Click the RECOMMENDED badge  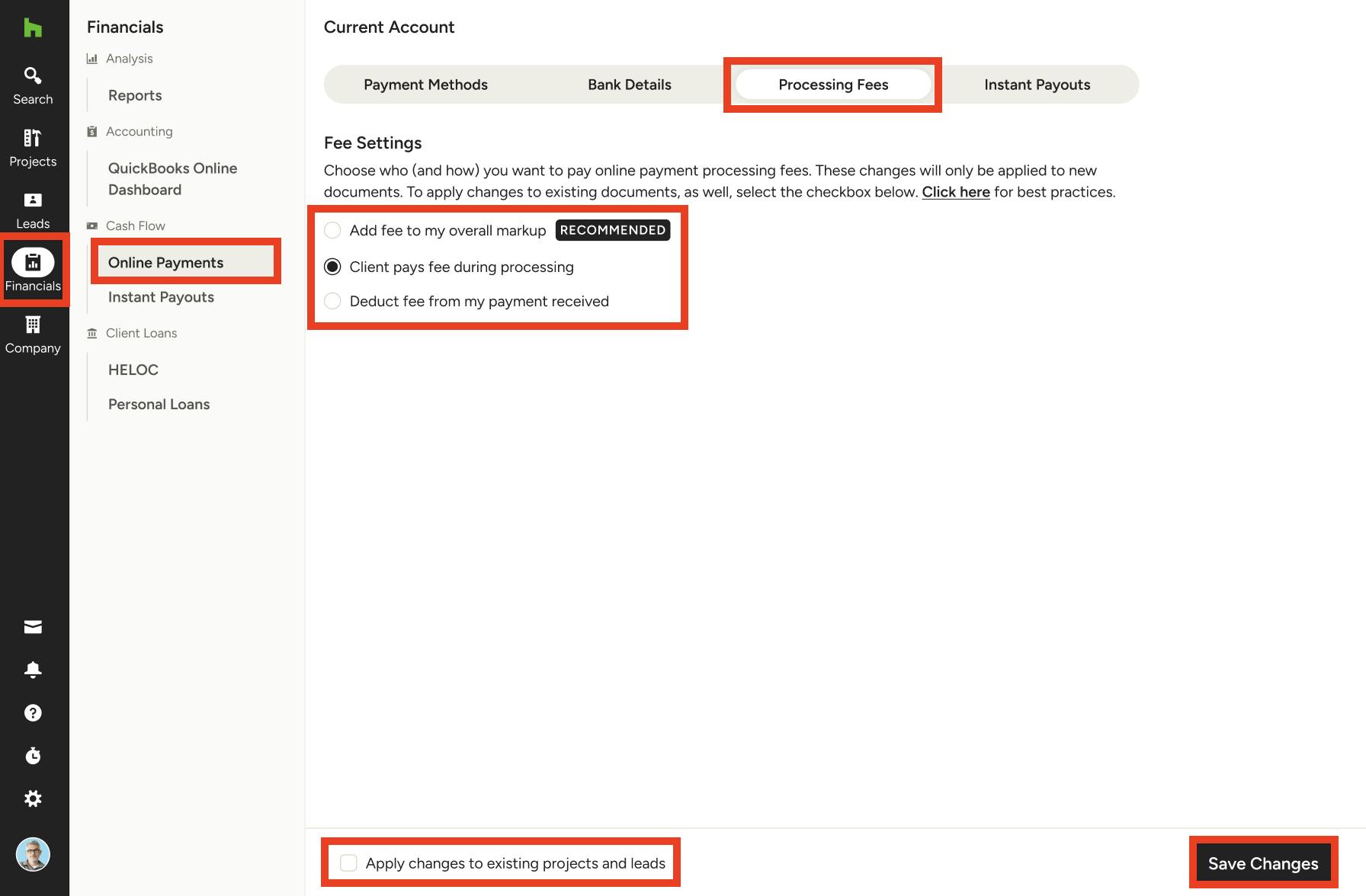(x=612, y=229)
